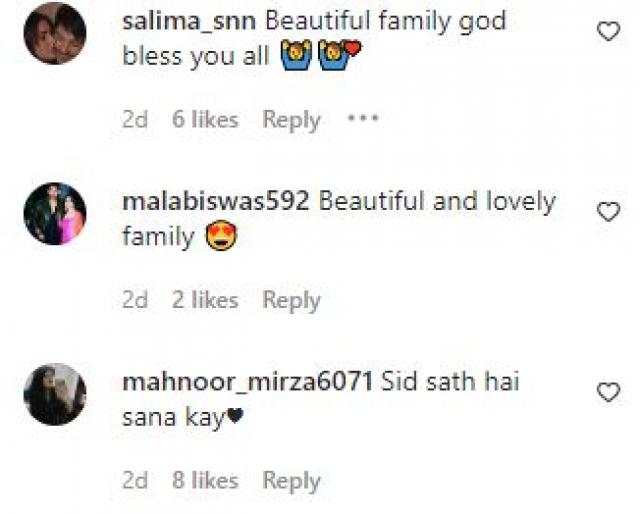Like salima_snn's comment with the heart
The height and width of the screenshot is (514, 640).
[608, 31]
